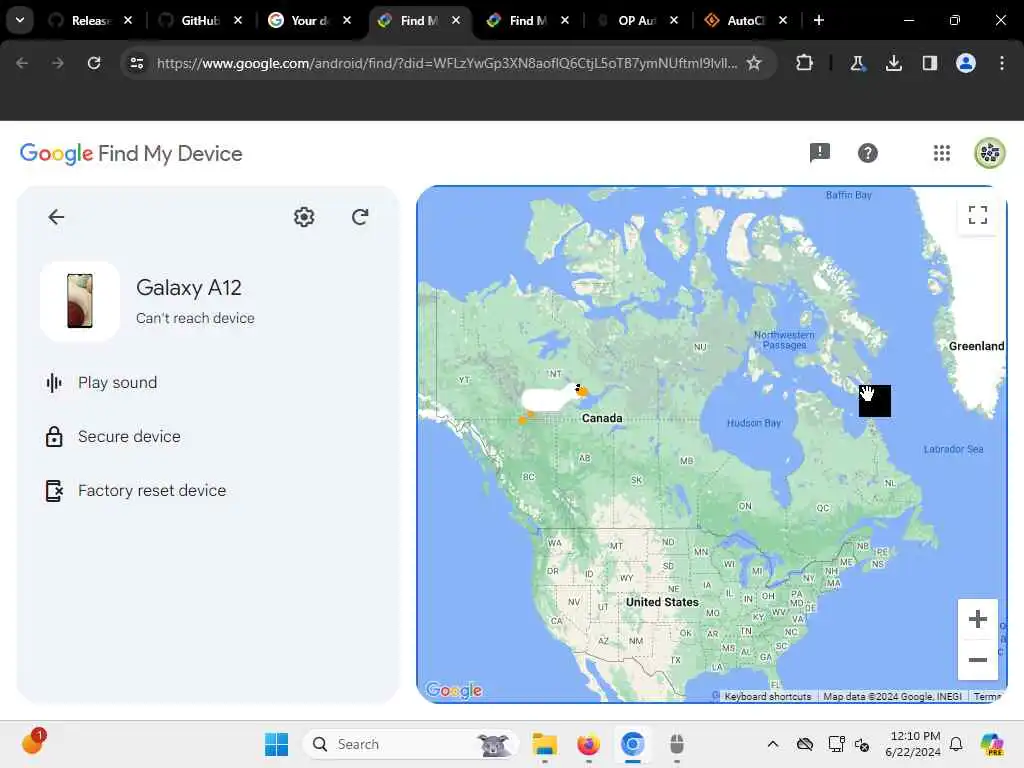Click the address bar URL
Image resolution: width=1024 pixels, height=768 pixels.
pyautogui.click(x=447, y=63)
